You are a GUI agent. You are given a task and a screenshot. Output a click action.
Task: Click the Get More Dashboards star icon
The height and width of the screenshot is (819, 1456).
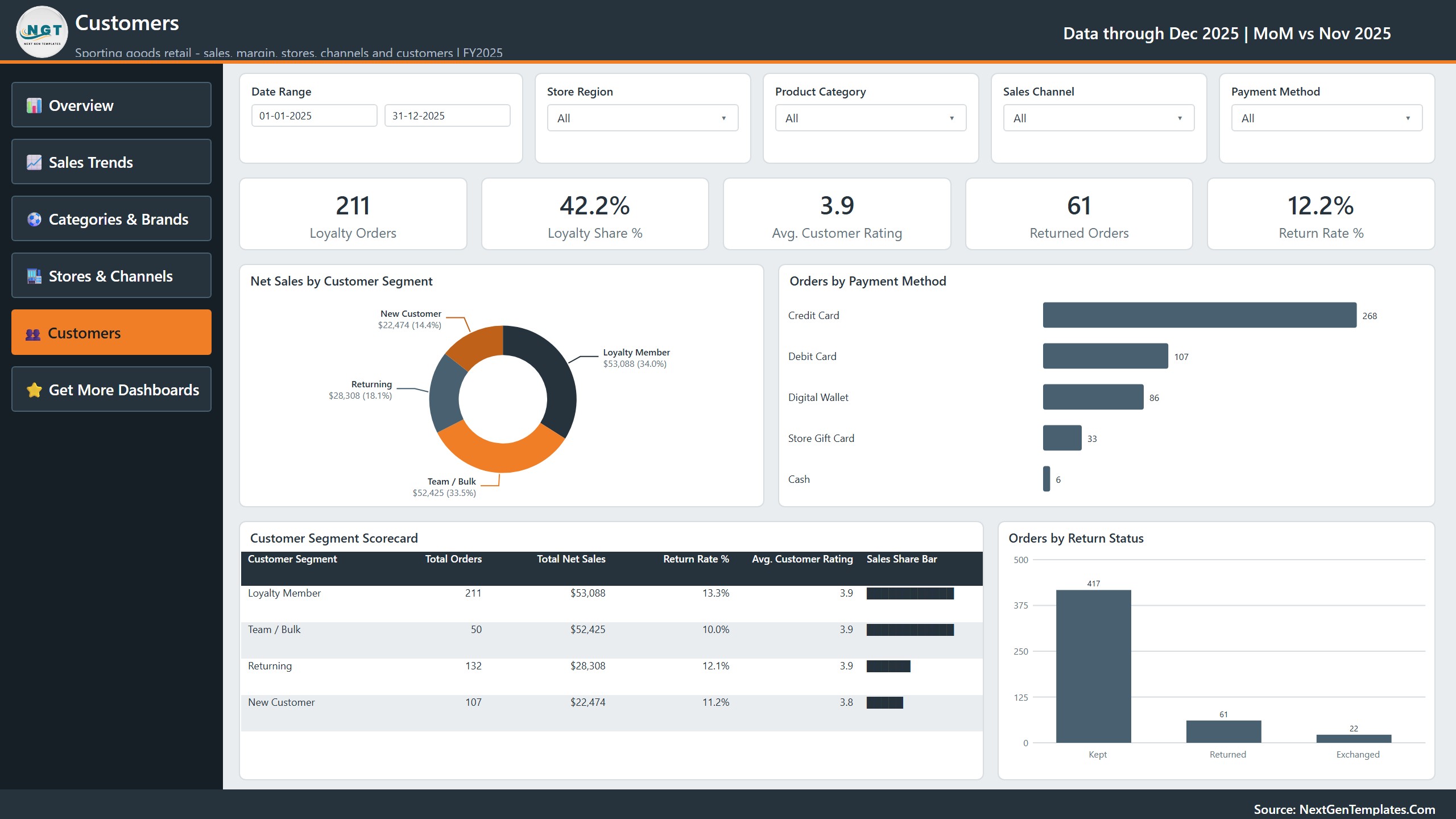[x=34, y=390]
